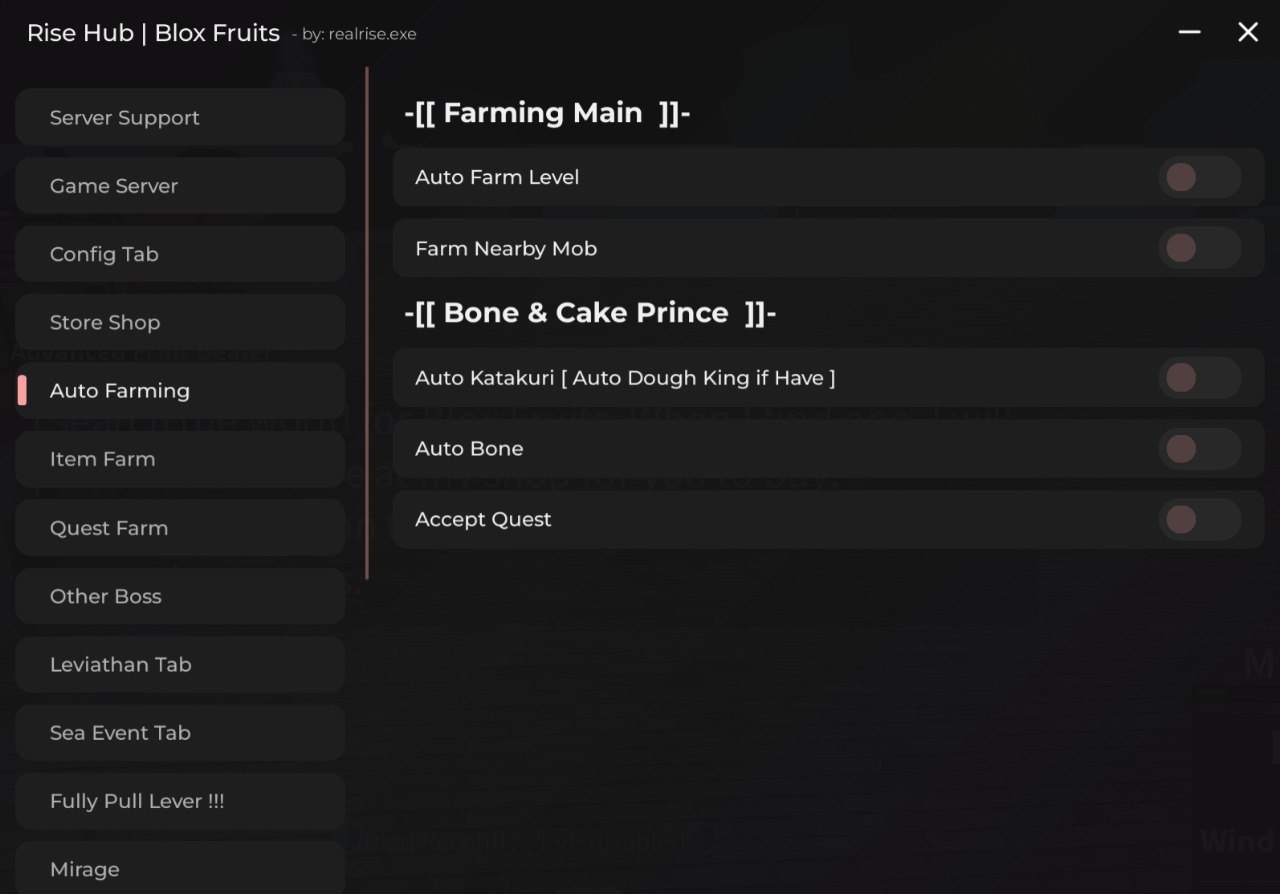Go to the Game Server tab
1280x894 pixels.
pyautogui.click(x=180, y=186)
